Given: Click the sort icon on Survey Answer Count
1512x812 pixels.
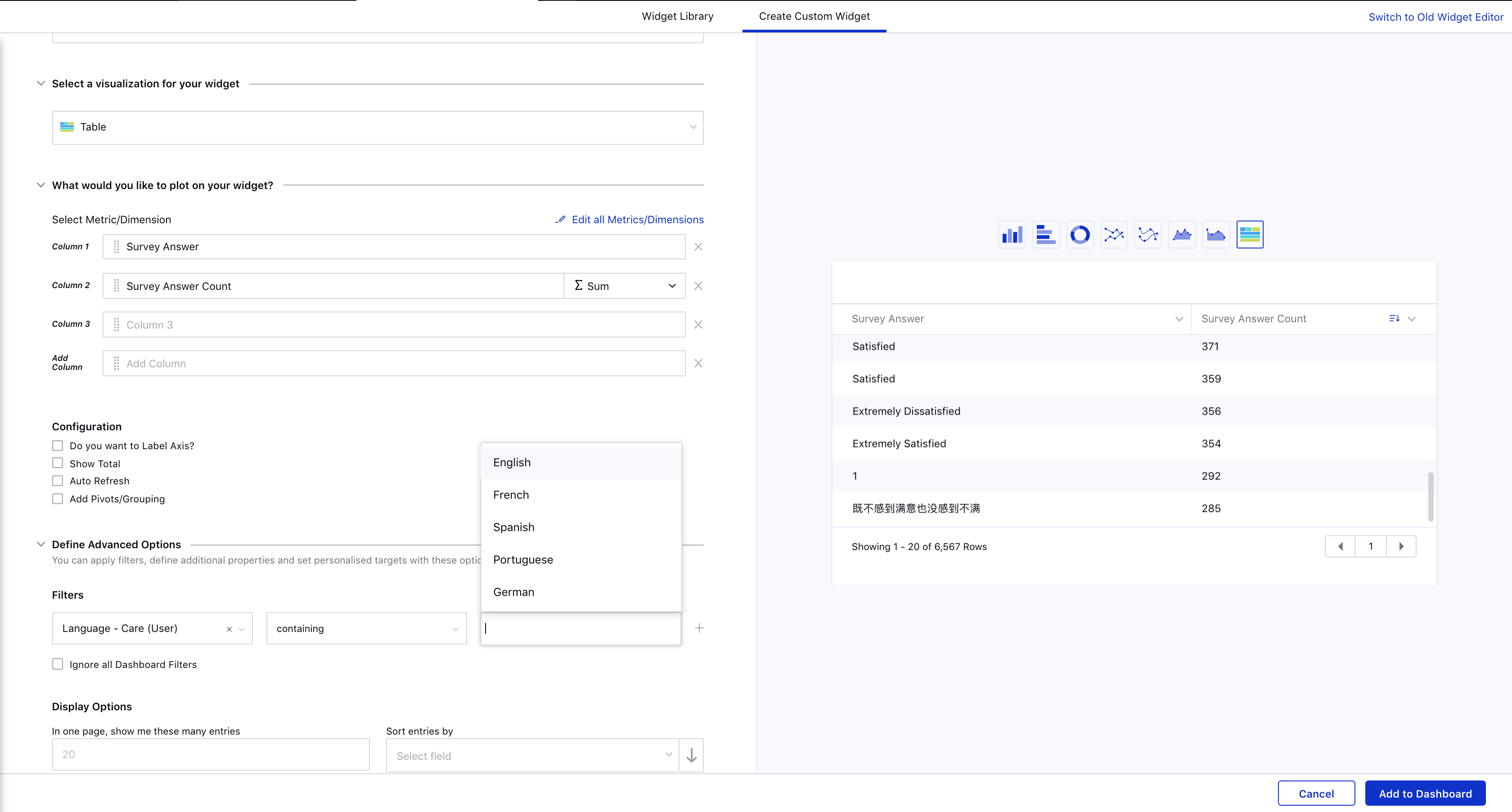Looking at the screenshot, I should pyautogui.click(x=1394, y=319).
